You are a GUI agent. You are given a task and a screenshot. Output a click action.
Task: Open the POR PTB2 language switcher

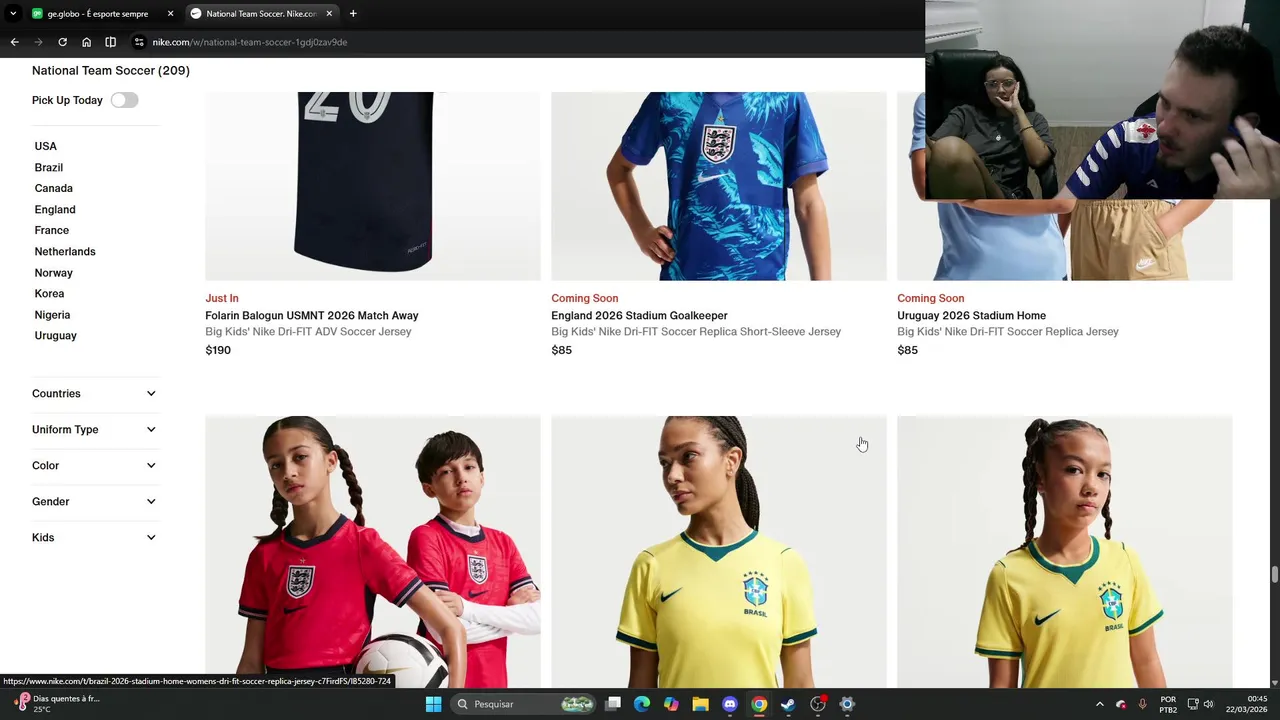tap(1168, 704)
